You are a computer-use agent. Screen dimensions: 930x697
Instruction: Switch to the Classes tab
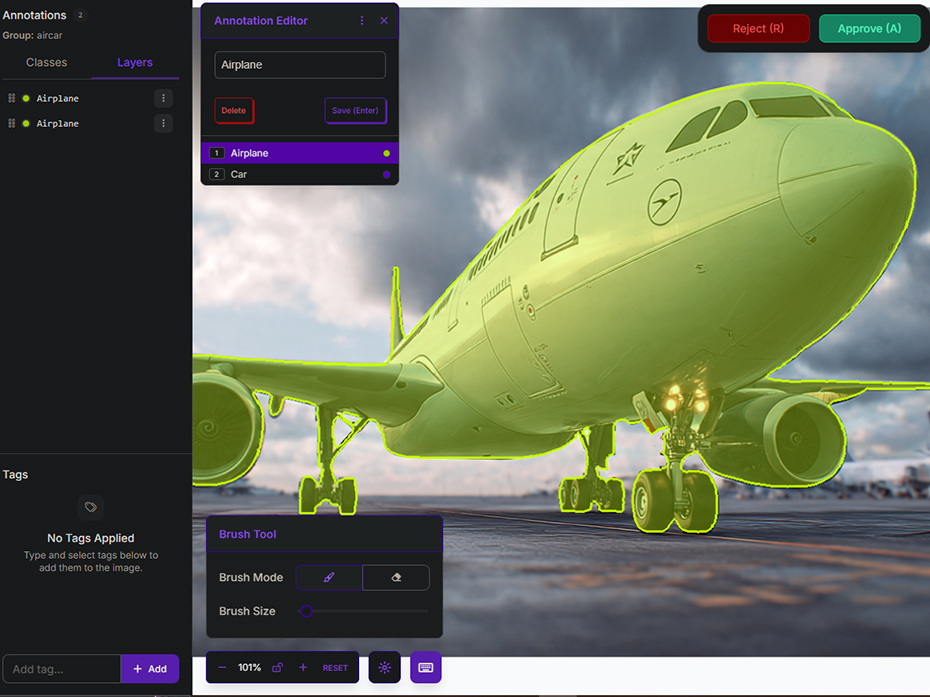coord(46,62)
